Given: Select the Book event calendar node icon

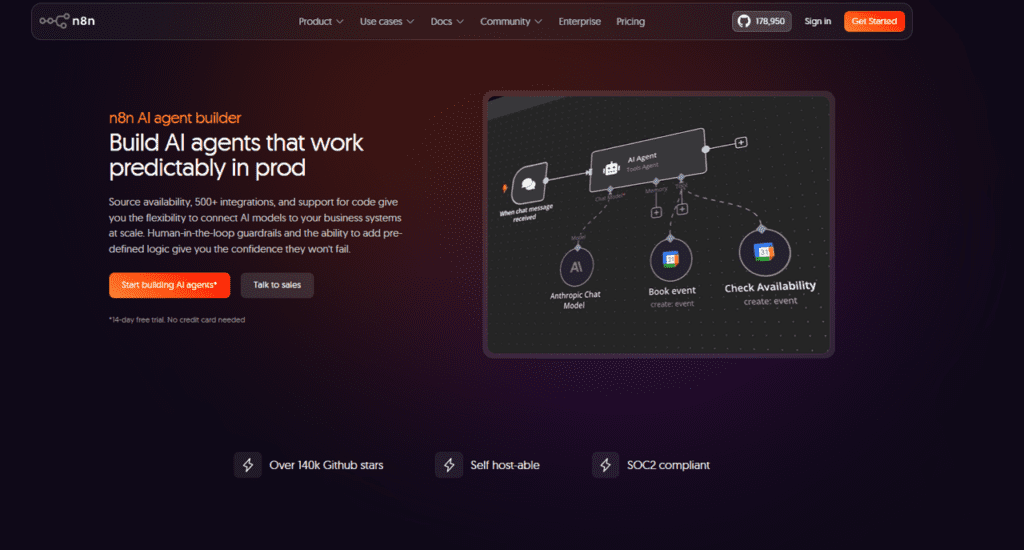Looking at the screenshot, I should tap(671, 259).
